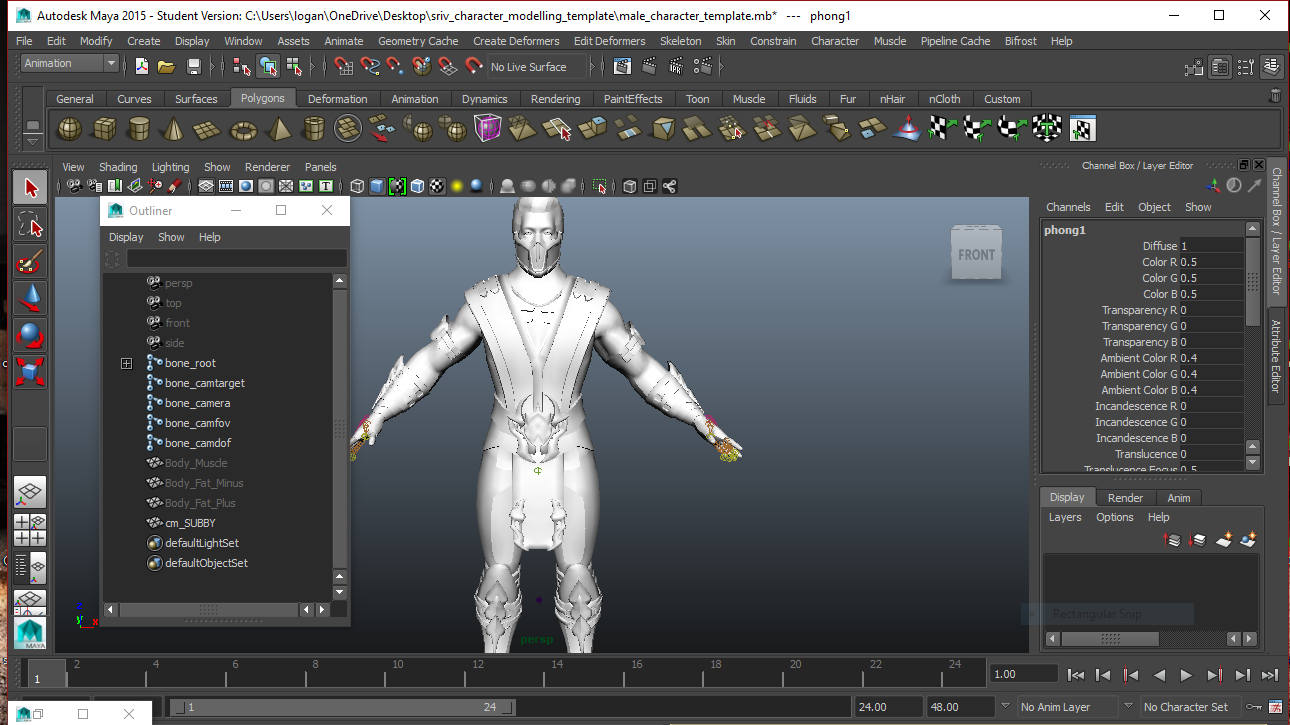1290x725 pixels.
Task: Switch to the Anim layer tab
Action: 1179,498
